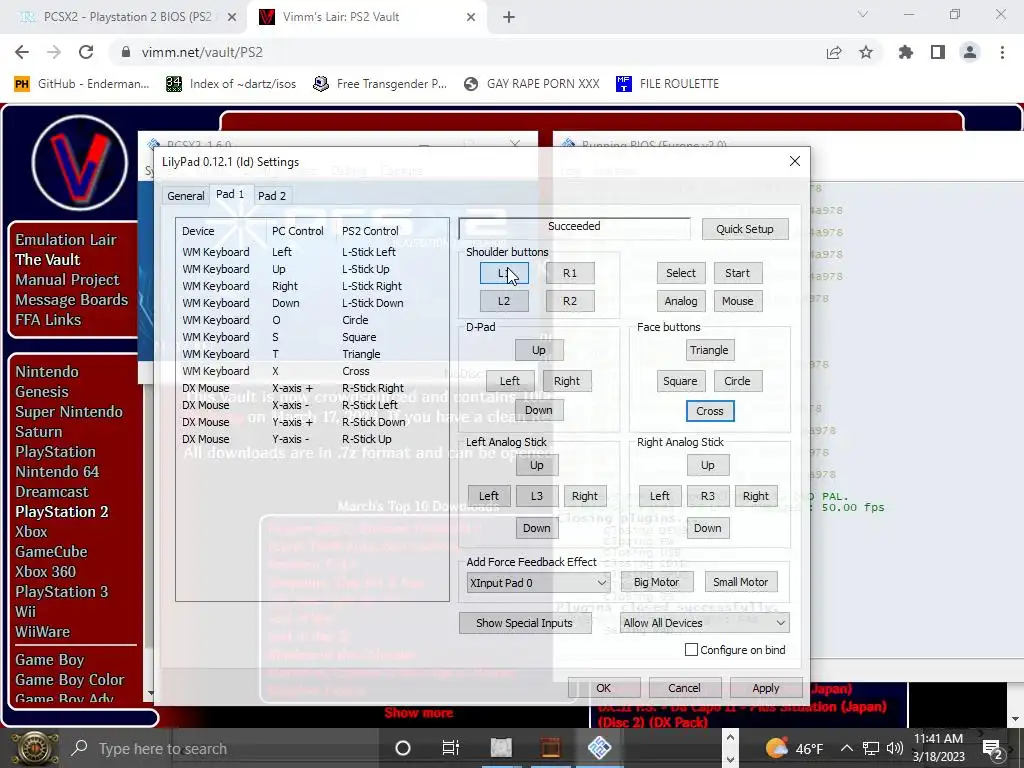Open the tab search chevron
Screen dimensions: 1024x768
(x=863, y=14)
